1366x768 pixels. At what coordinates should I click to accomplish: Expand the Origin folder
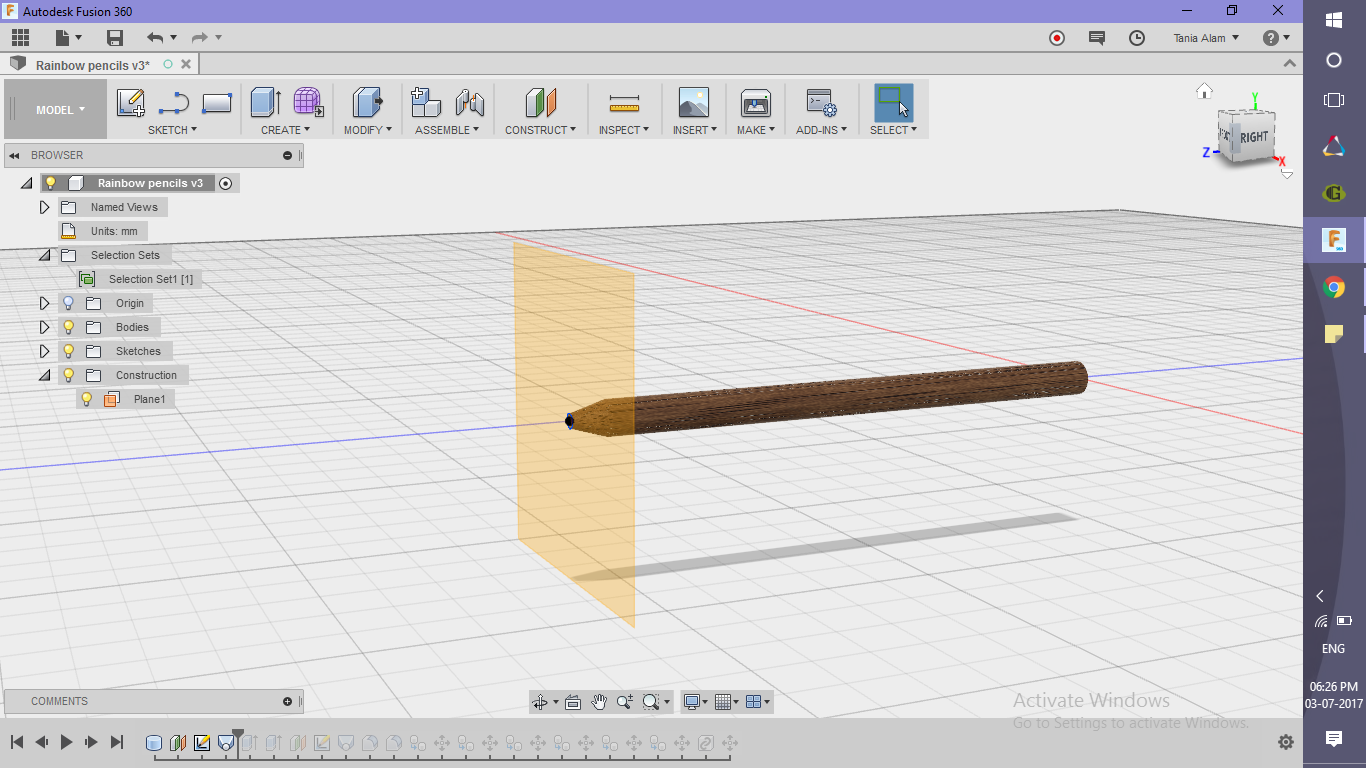[44, 303]
